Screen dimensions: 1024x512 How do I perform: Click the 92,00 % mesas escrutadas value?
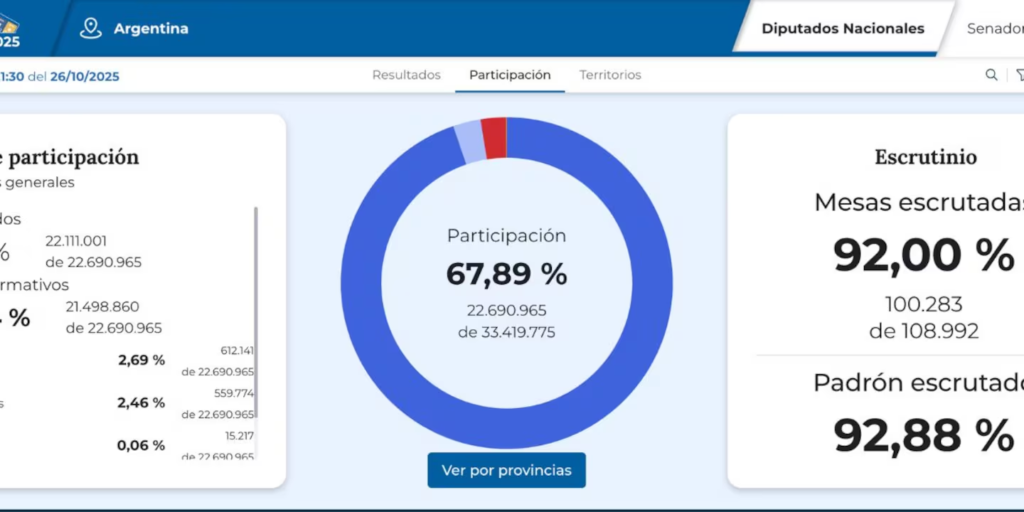[x=923, y=255]
